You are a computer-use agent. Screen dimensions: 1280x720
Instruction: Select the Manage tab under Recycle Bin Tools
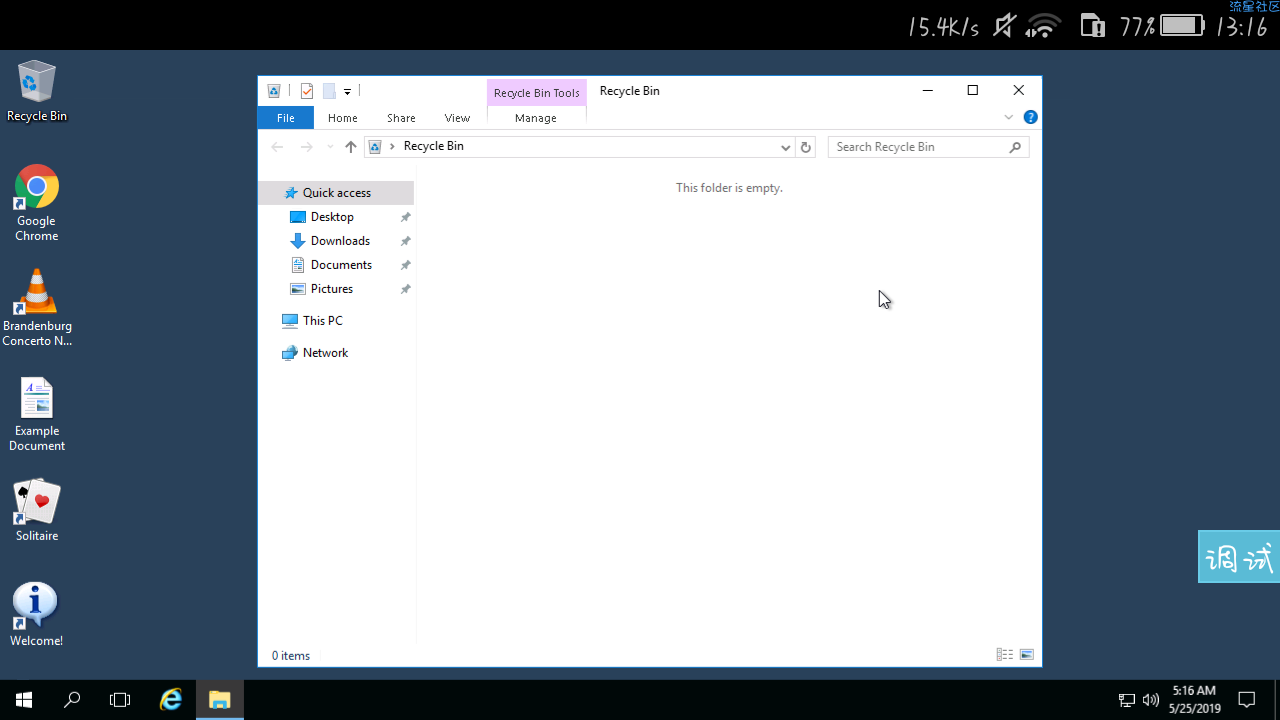pyautogui.click(x=536, y=118)
